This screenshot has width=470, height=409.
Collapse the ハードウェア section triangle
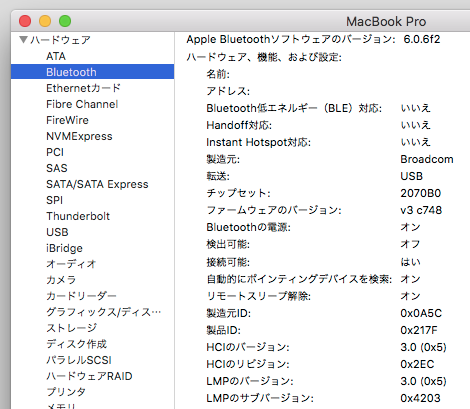[23, 40]
